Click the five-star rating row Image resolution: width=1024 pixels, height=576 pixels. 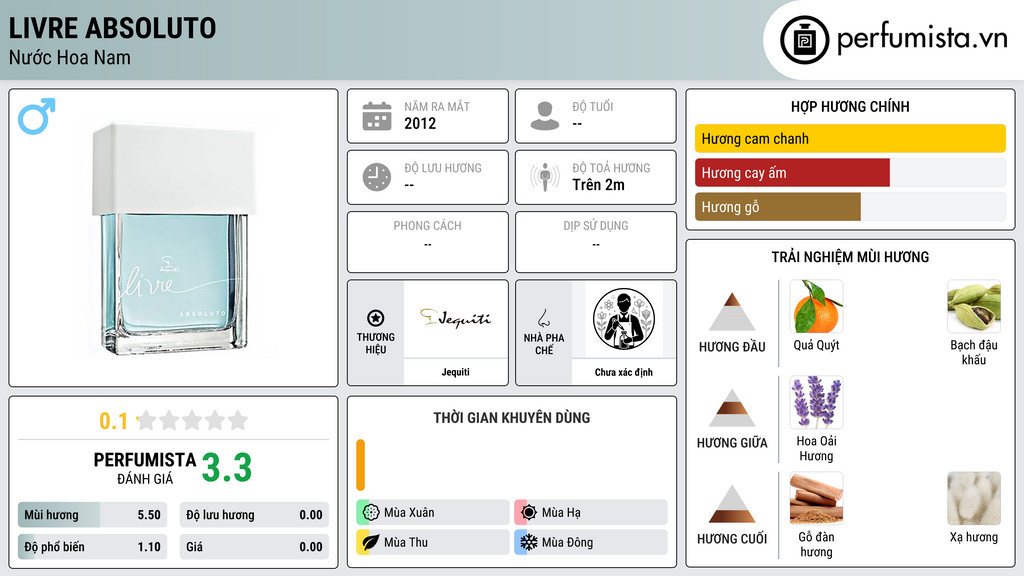[x=192, y=421]
